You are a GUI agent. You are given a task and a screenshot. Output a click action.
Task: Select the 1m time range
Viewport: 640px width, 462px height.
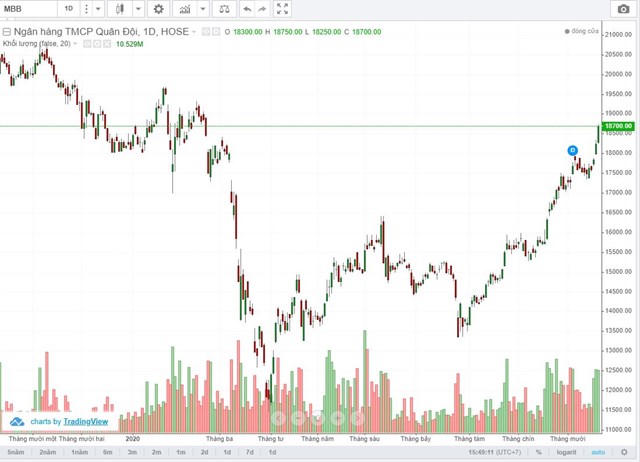[181, 452]
